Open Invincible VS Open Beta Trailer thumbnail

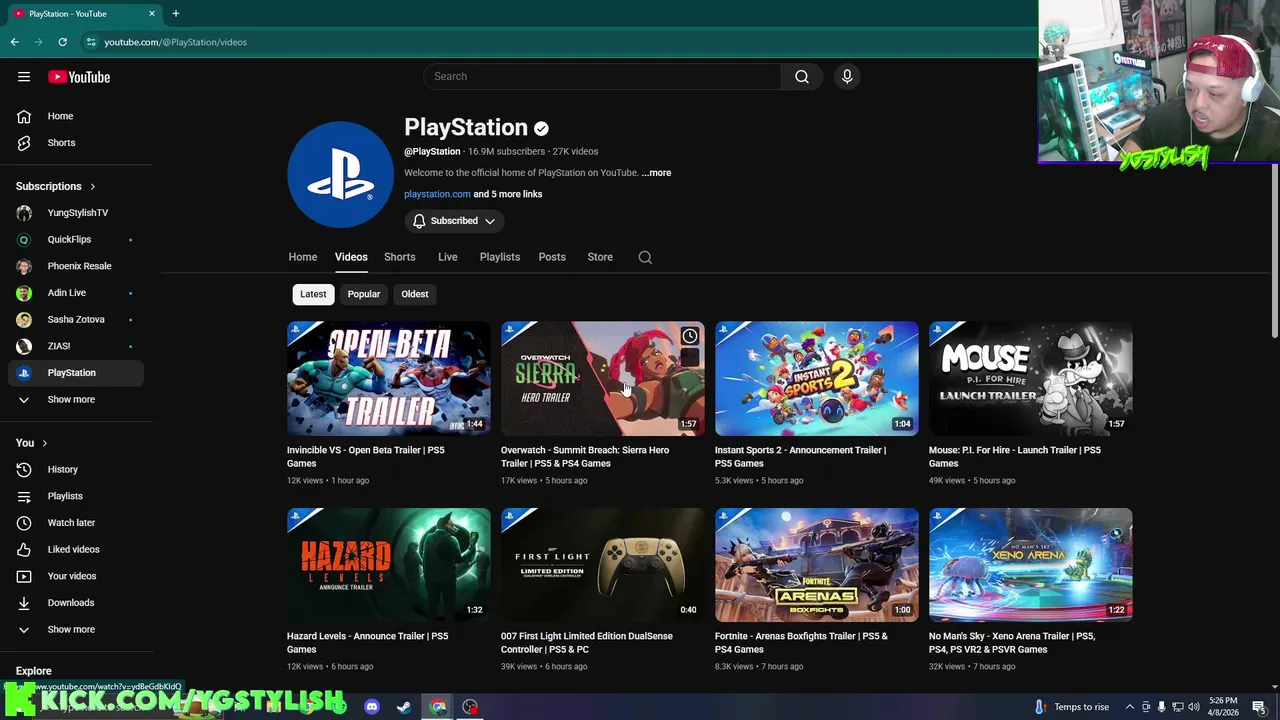389,379
